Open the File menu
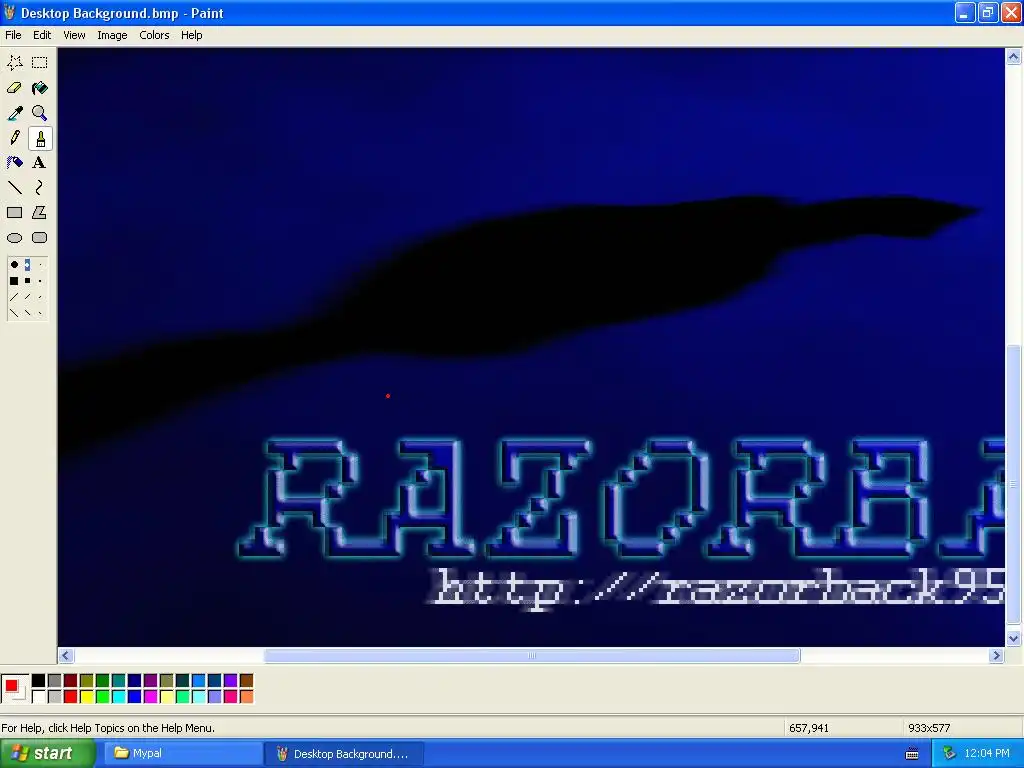 13,35
